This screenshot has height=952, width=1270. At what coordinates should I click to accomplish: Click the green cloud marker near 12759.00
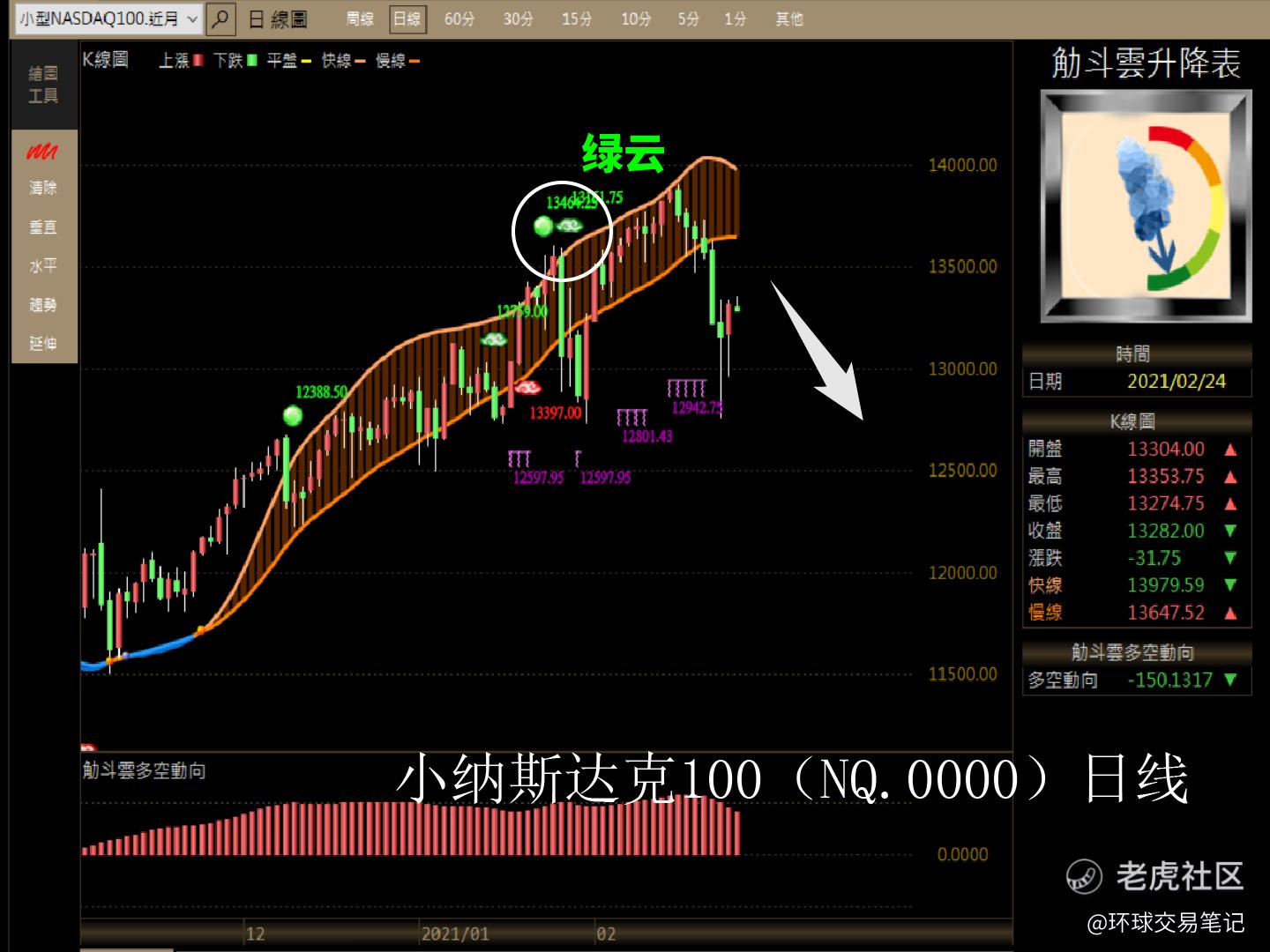click(494, 339)
